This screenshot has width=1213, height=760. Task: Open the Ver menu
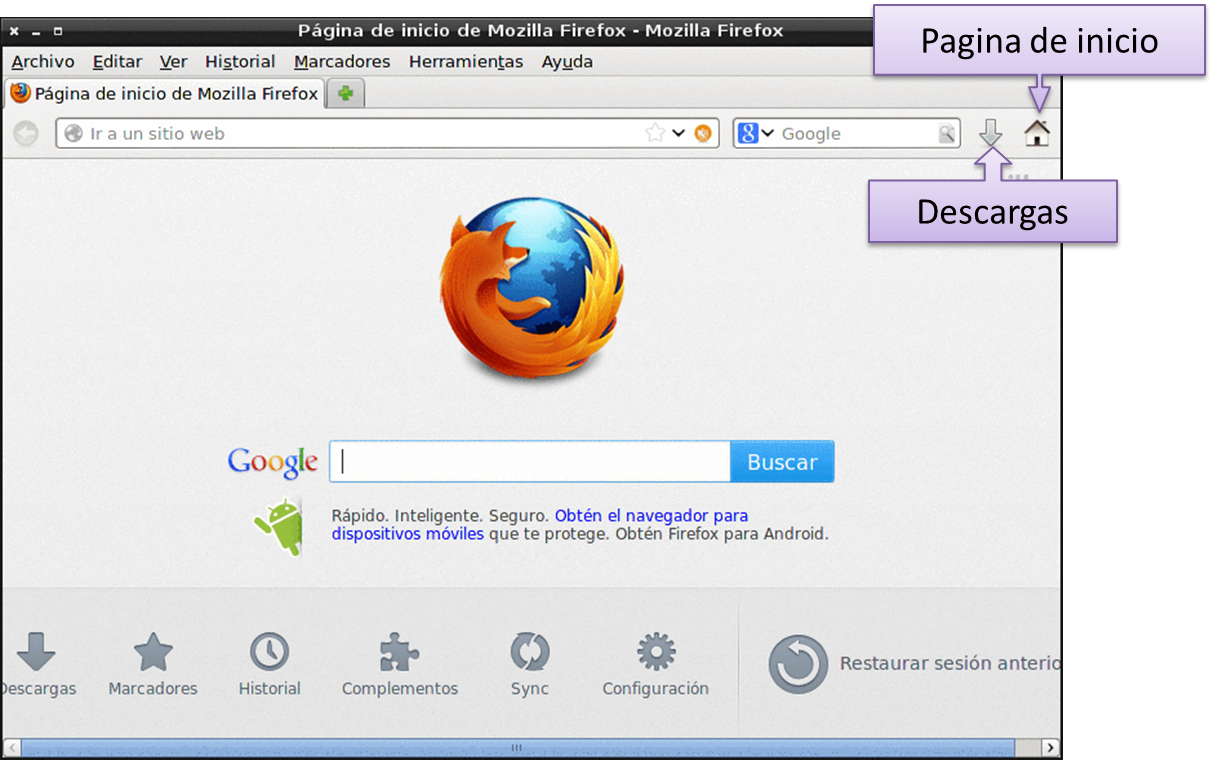[x=173, y=61]
